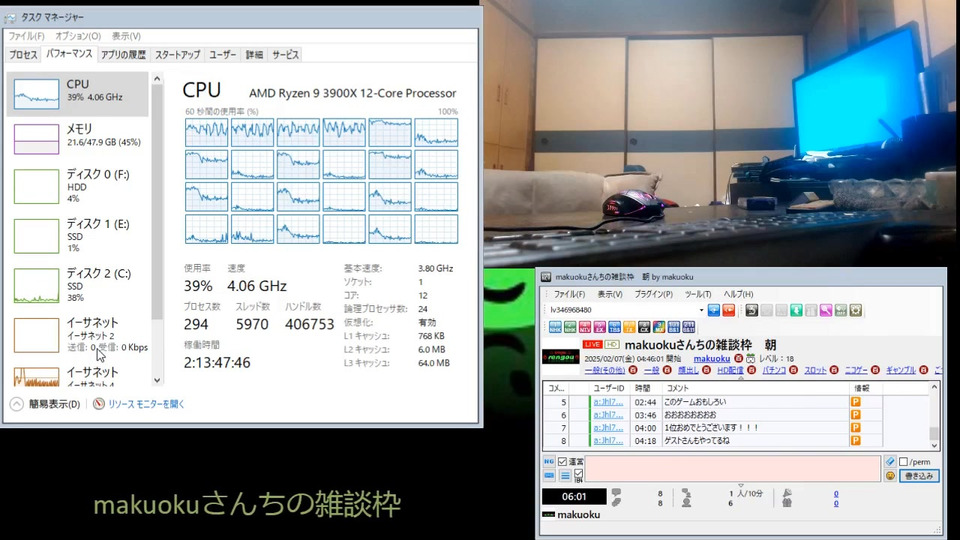960x540 pixels.
Task: Click the ニコゲー tag link
Action: click(856, 370)
